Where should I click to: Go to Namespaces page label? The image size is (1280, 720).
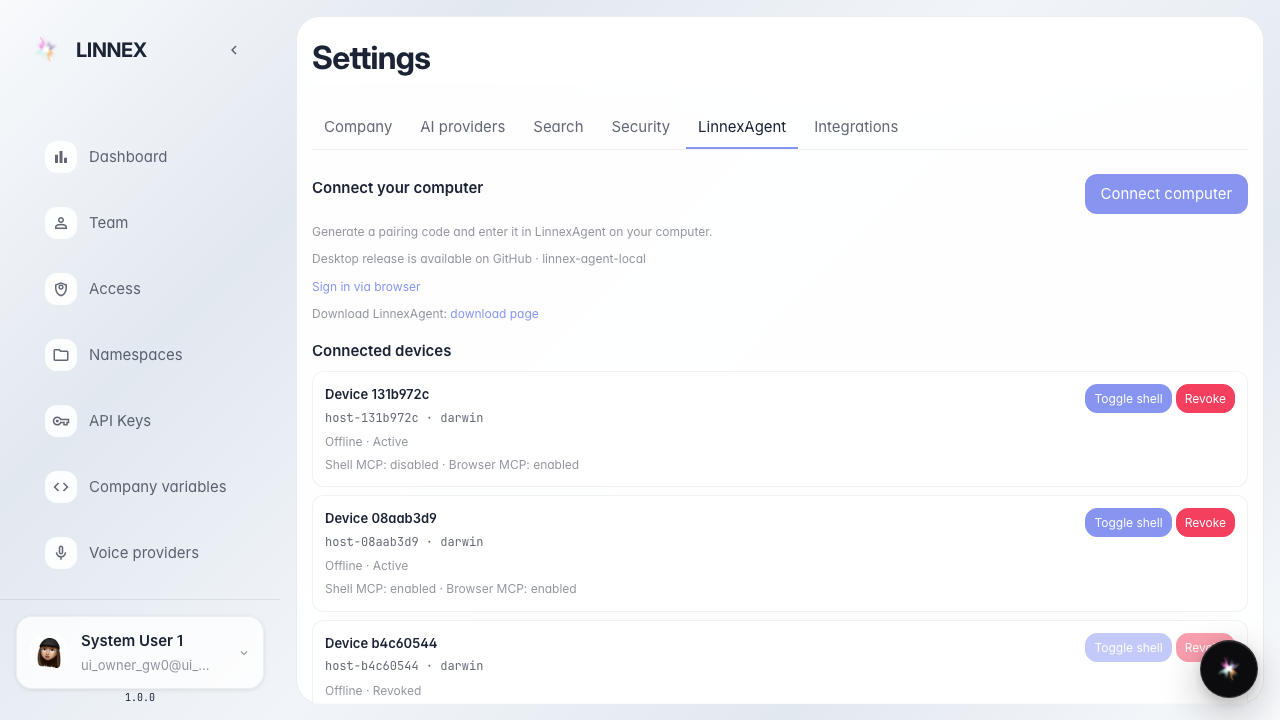coord(136,355)
